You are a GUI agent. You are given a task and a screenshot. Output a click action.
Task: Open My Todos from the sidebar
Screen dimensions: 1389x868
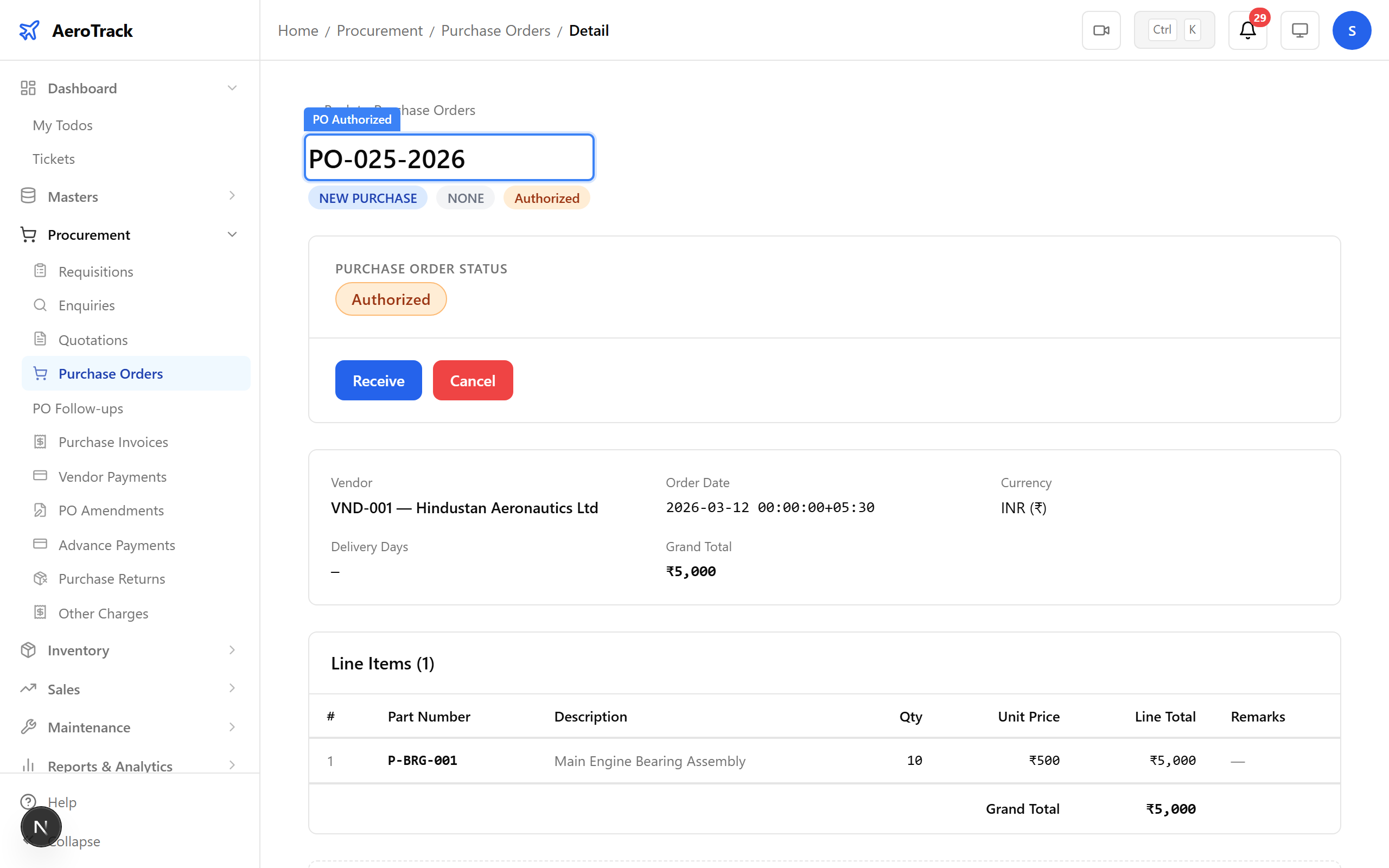(x=62, y=125)
